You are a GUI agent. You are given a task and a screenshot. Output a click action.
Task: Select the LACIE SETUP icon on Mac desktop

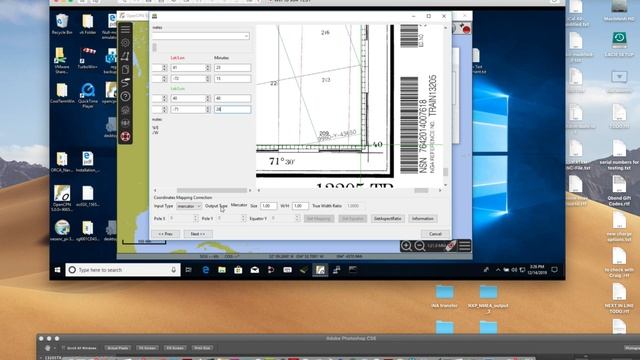[619, 44]
